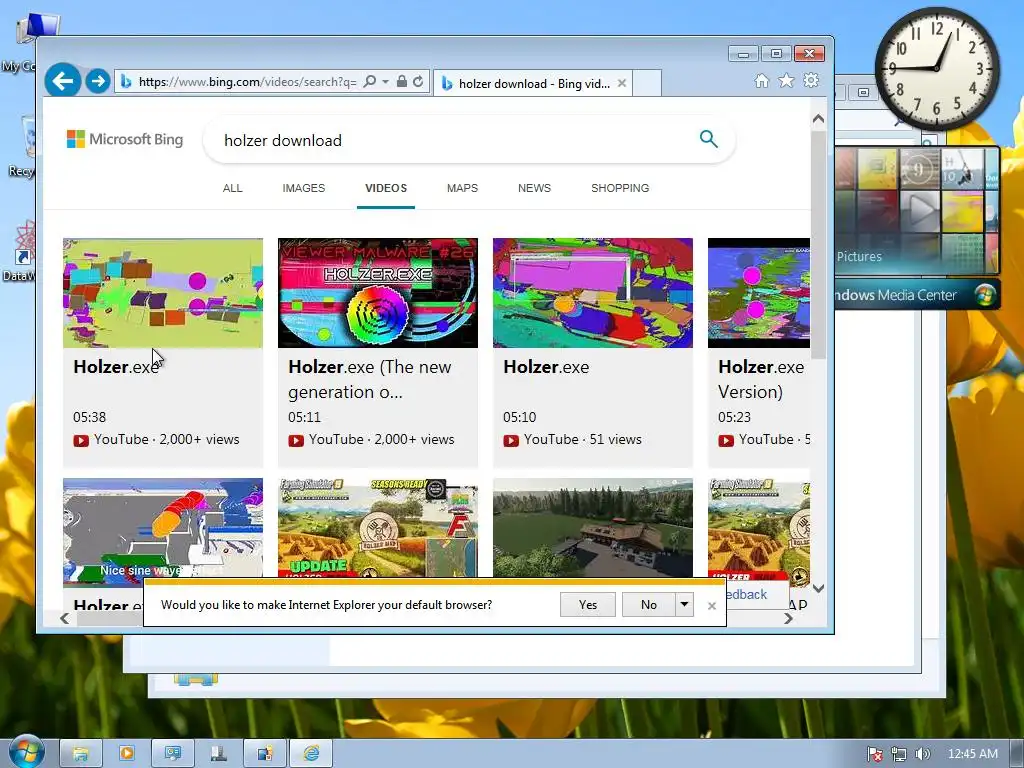Open the farmhouse landscape video thumbnail

point(592,528)
